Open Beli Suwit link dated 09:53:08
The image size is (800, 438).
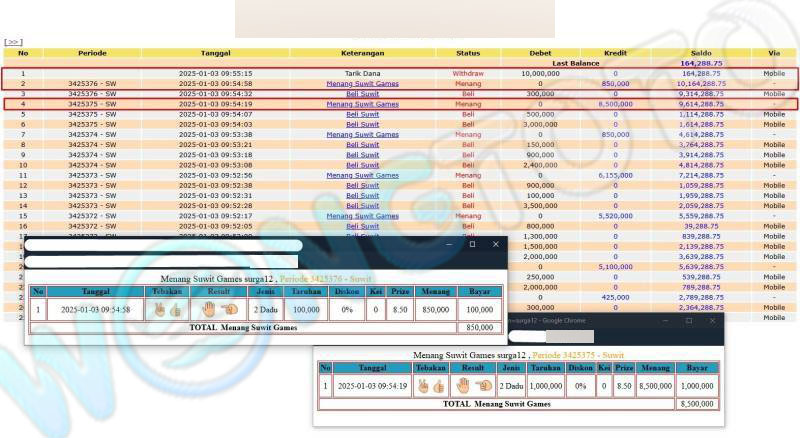362,165
